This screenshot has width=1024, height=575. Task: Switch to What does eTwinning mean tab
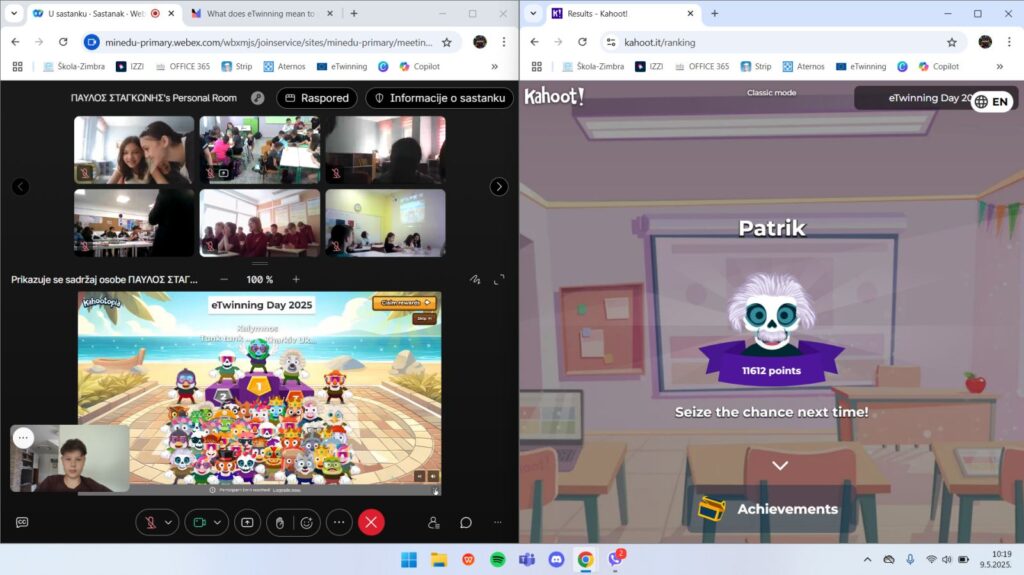tap(261, 13)
